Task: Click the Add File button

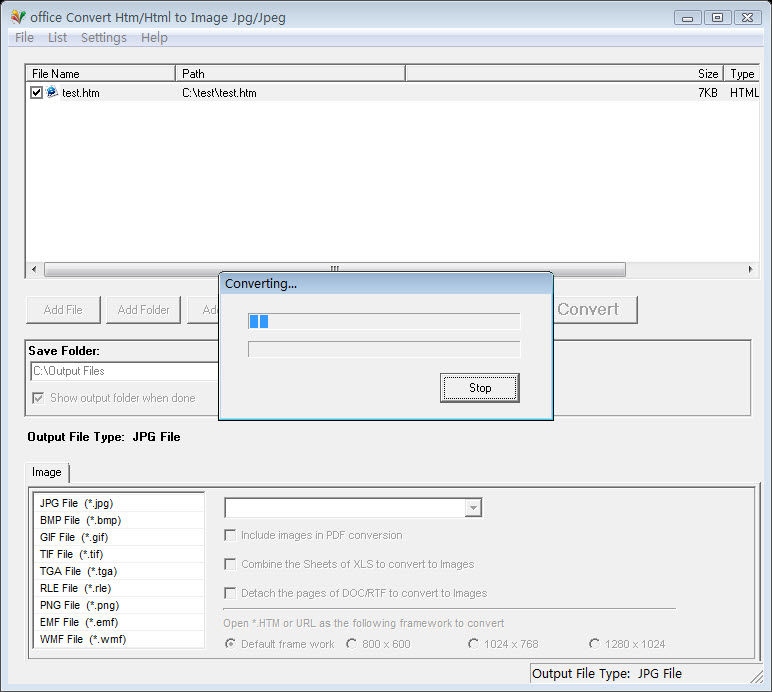Action: tap(63, 310)
